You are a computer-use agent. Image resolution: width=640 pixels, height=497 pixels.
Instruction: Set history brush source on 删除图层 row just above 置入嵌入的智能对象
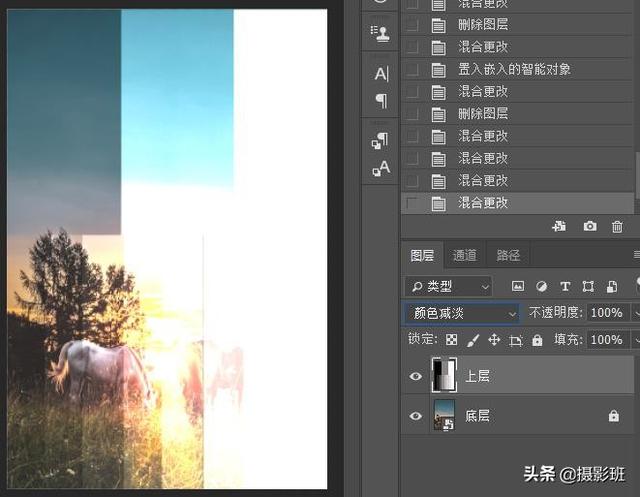coord(412,25)
